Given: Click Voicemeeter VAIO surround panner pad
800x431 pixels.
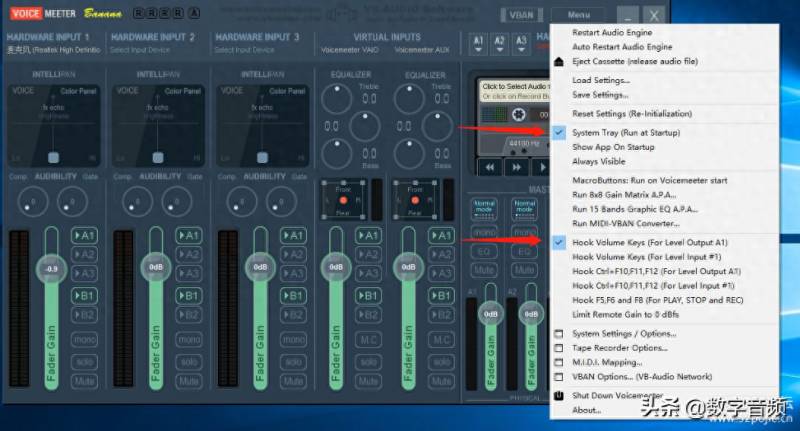Looking at the screenshot, I should [x=343, y=199].
